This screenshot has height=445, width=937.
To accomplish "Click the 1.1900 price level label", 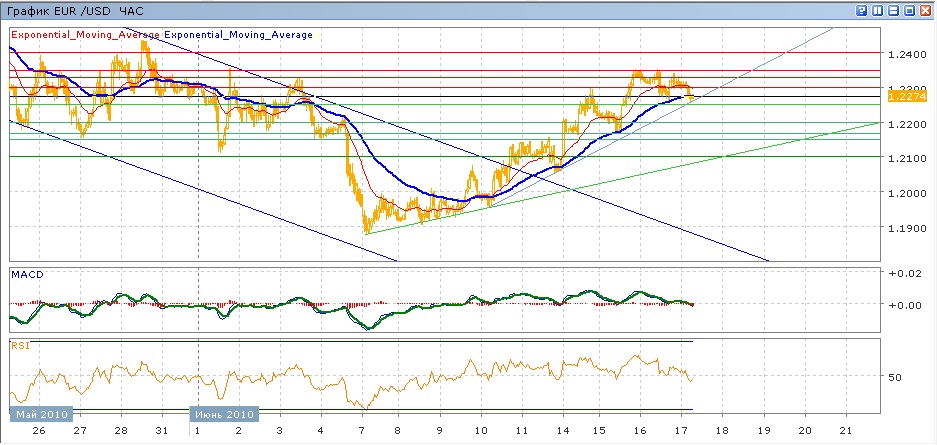I will [906, 228].
